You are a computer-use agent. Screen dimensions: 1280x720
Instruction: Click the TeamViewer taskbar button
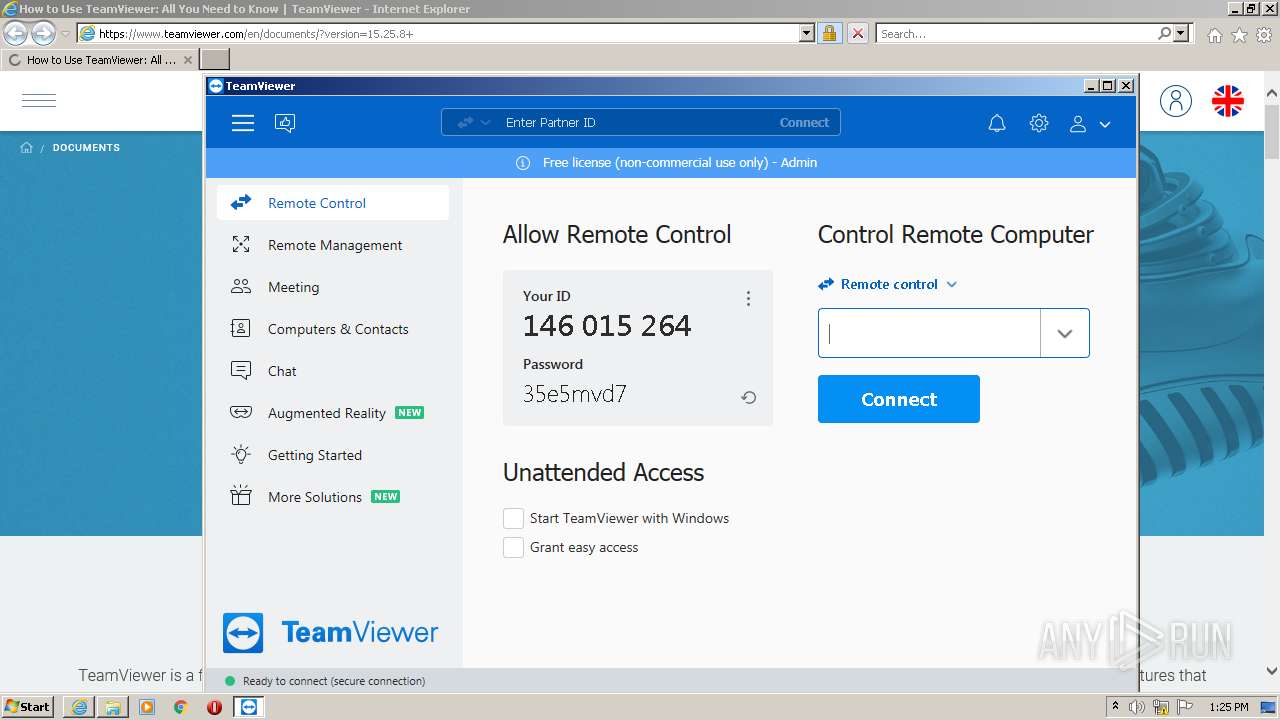(x=249, y=707)
